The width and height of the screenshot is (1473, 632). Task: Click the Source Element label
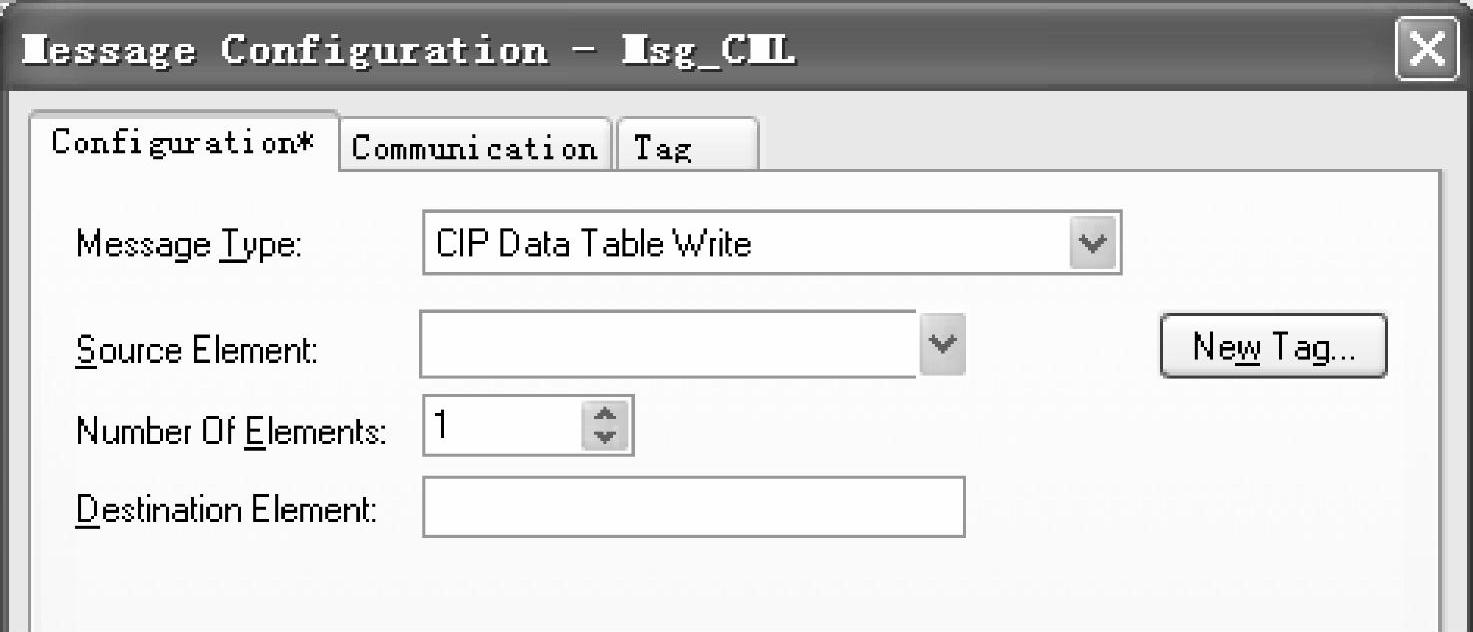click(196, 350)
